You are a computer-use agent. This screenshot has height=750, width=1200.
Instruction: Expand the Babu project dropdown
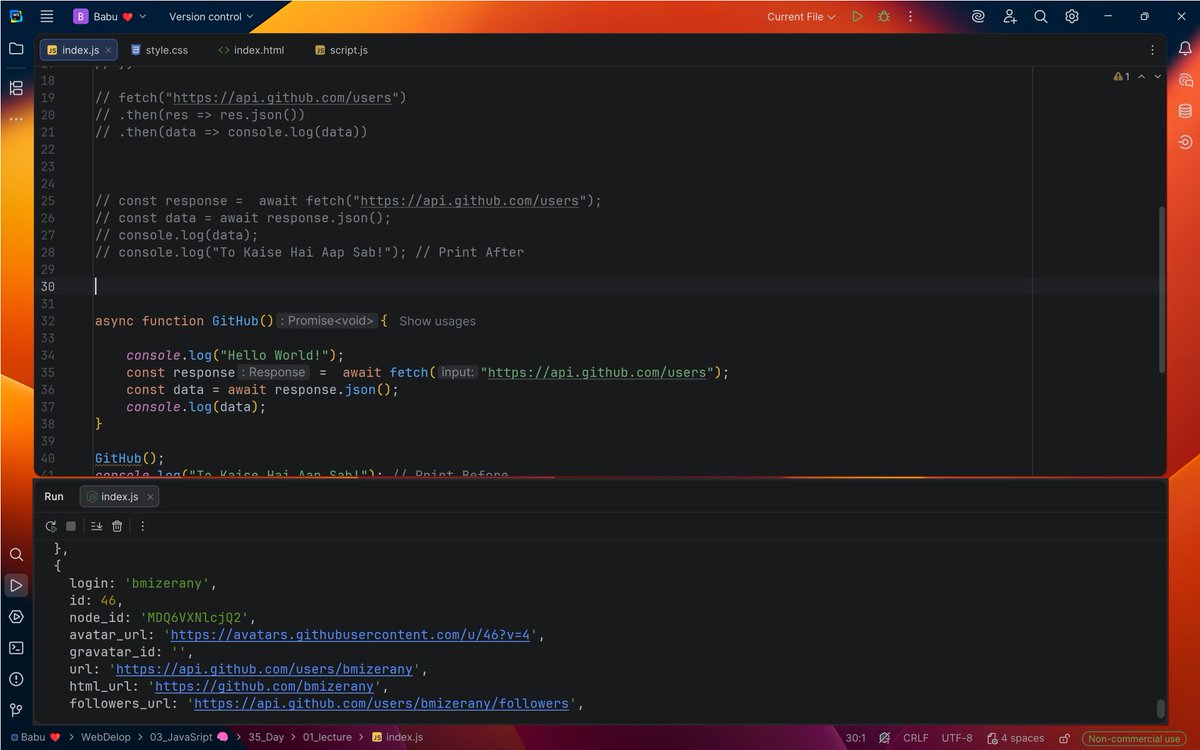pos(109,16)
